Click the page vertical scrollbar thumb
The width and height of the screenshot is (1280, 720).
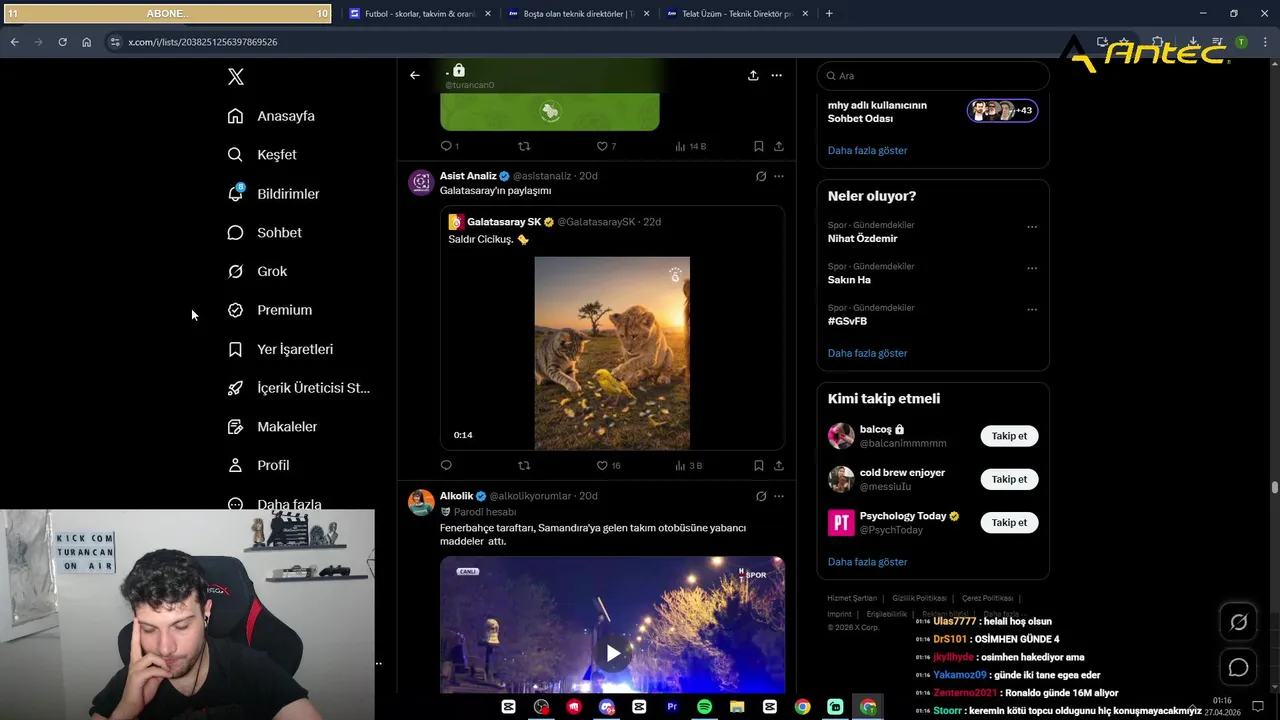pos(1274,487)
